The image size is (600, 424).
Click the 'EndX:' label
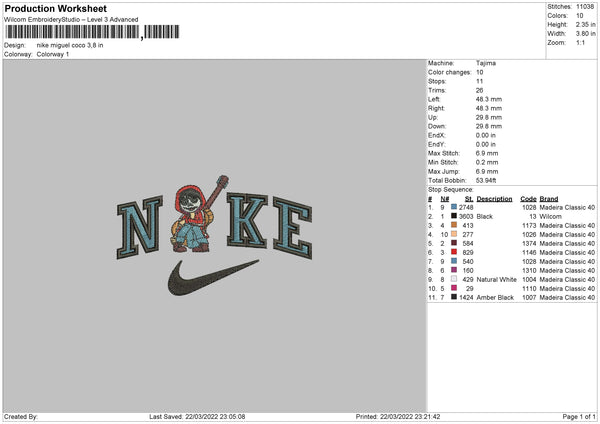(x=437, y=135)
